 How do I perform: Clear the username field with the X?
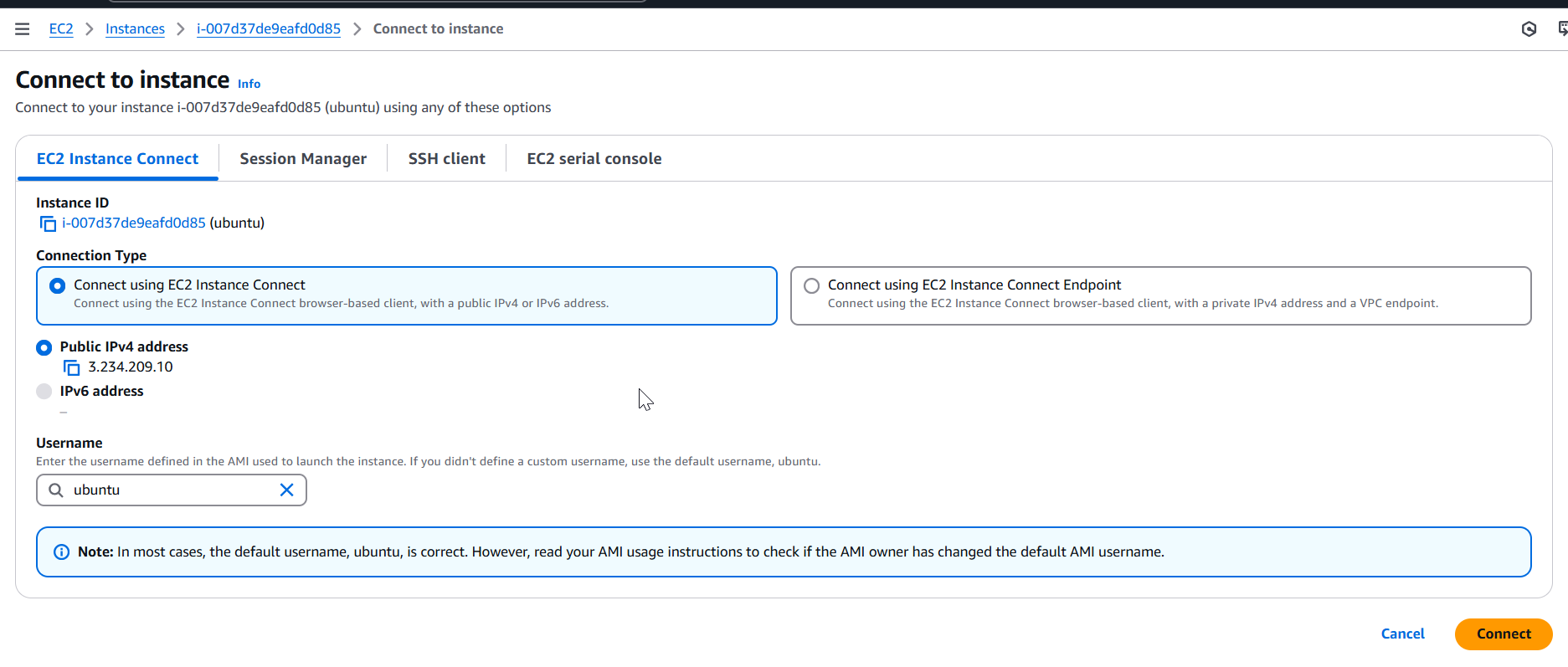pyautogui.click(x=286, y=490)
